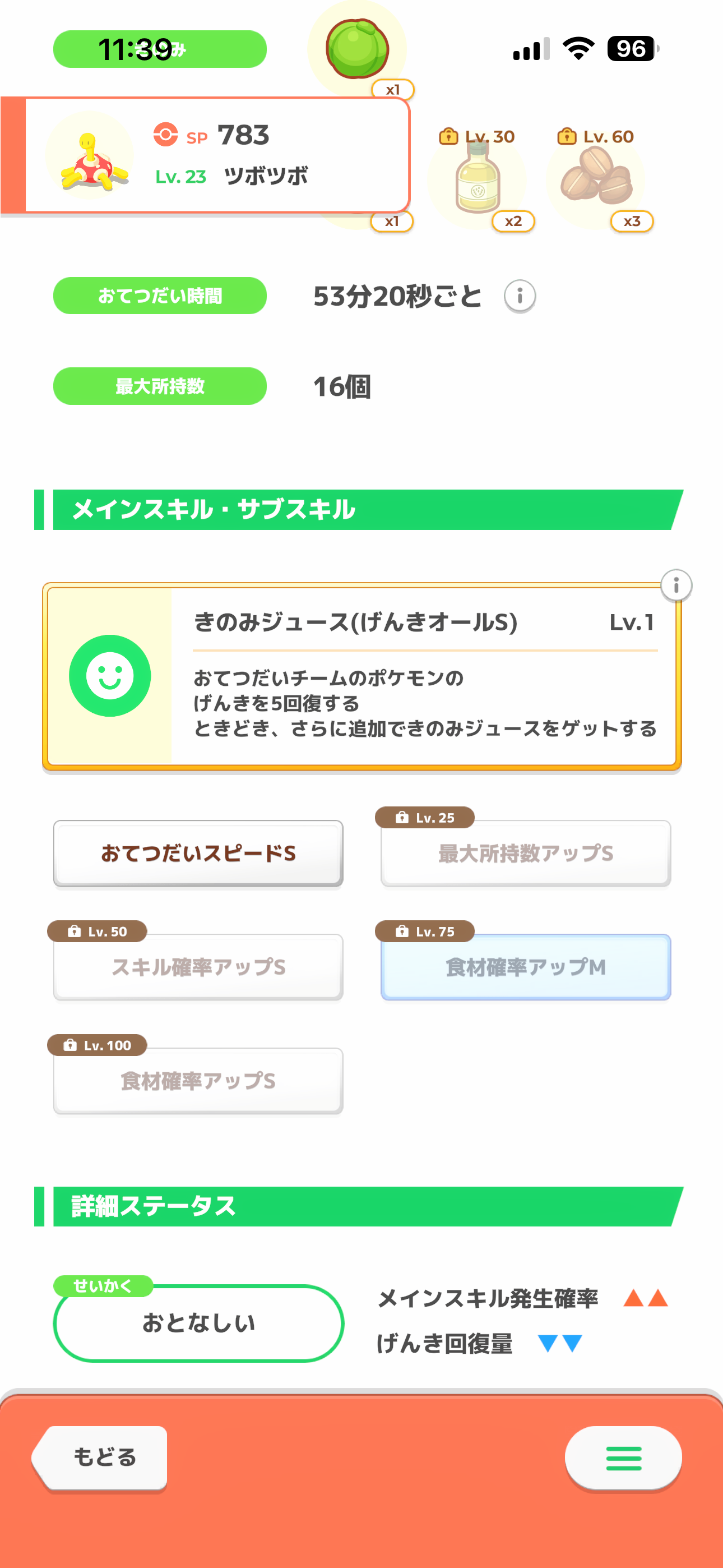Open the green hamburger menu

click(623, 1459)
